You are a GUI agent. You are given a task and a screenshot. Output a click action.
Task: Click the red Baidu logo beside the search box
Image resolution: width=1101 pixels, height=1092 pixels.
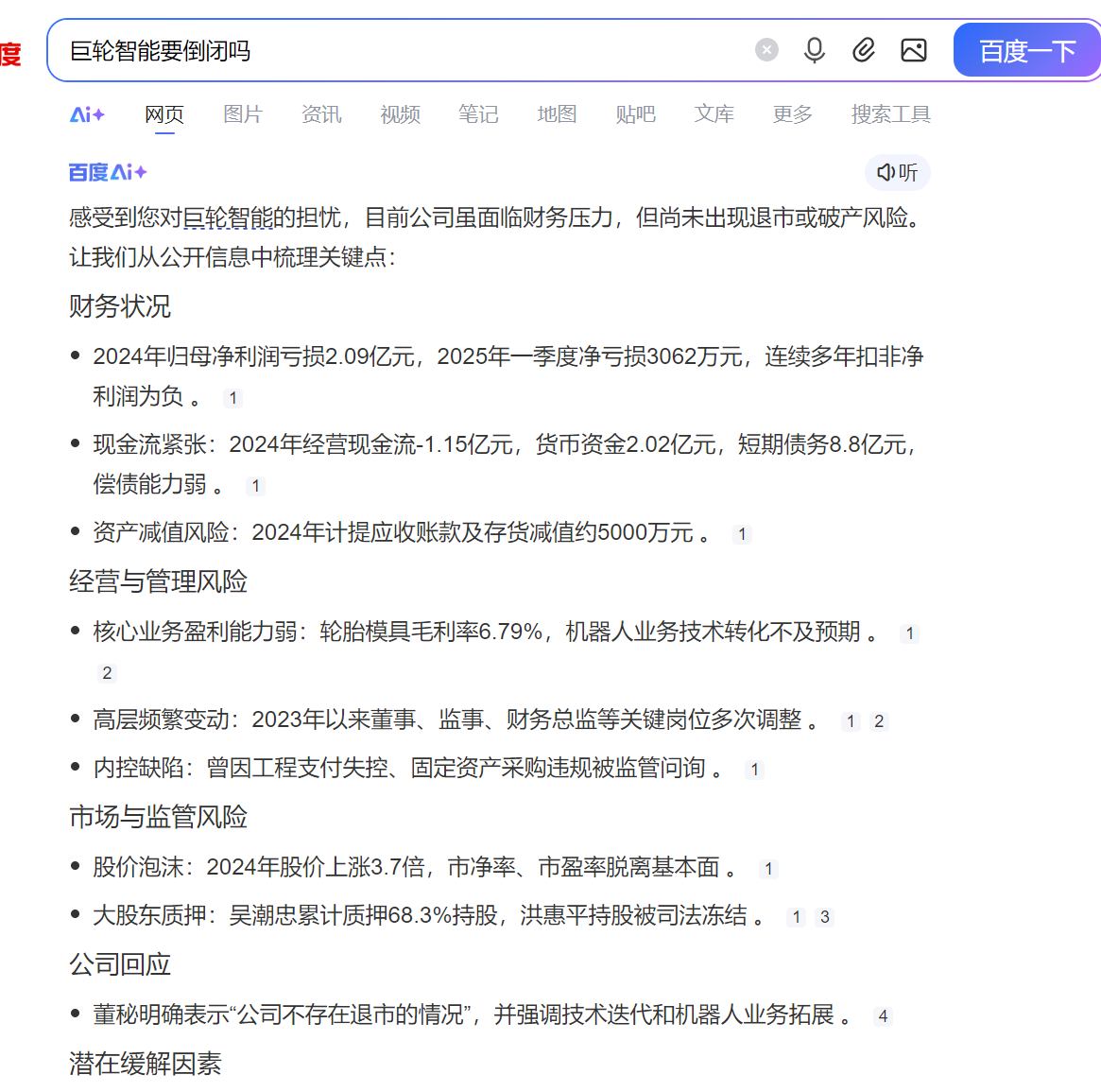coord(10,53)
